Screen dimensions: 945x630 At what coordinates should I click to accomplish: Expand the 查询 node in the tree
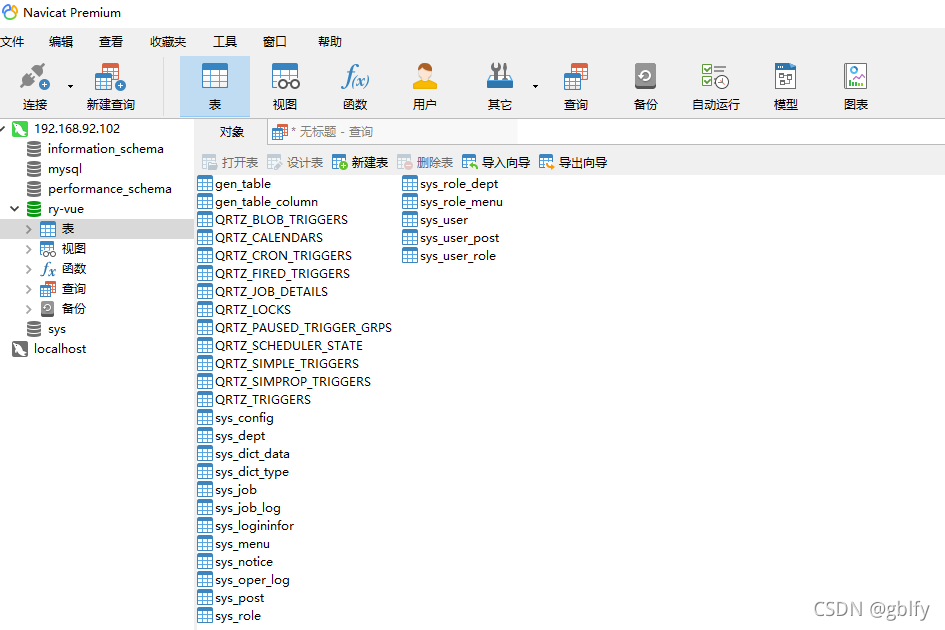pyautogui.click(x=28, y=289)
